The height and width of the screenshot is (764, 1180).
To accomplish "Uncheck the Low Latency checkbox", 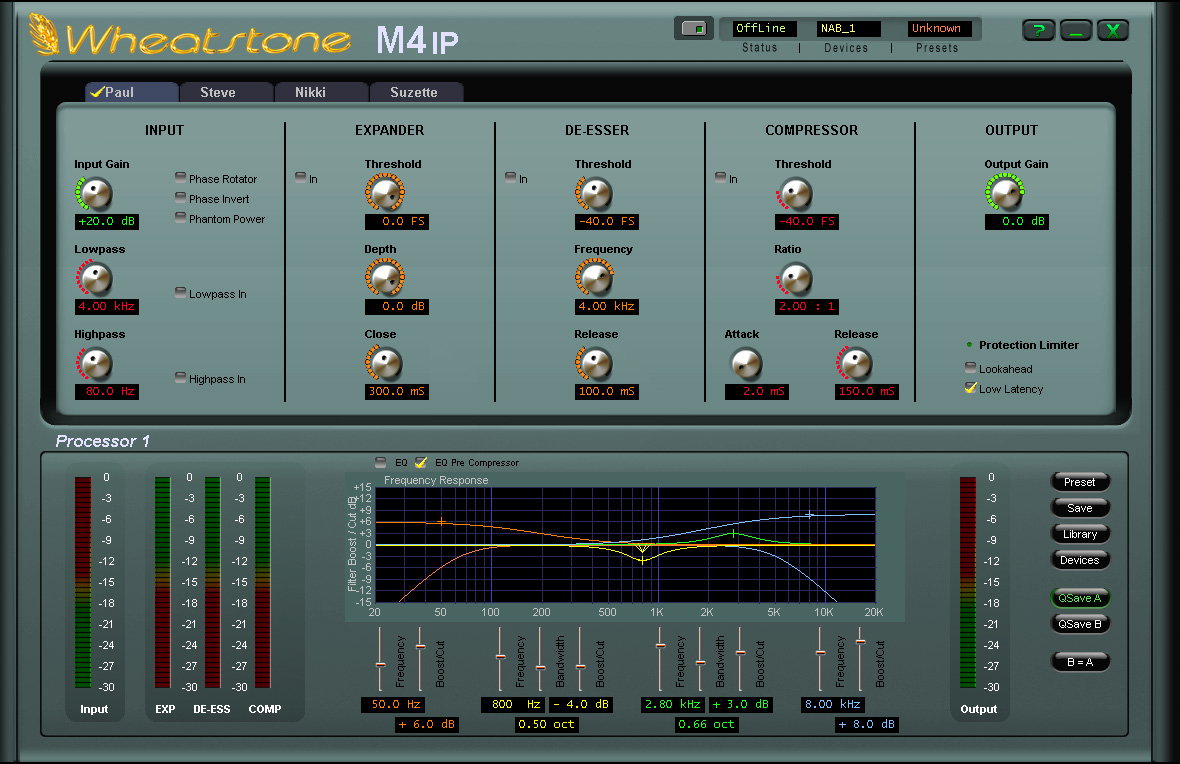I will [971, 388].
